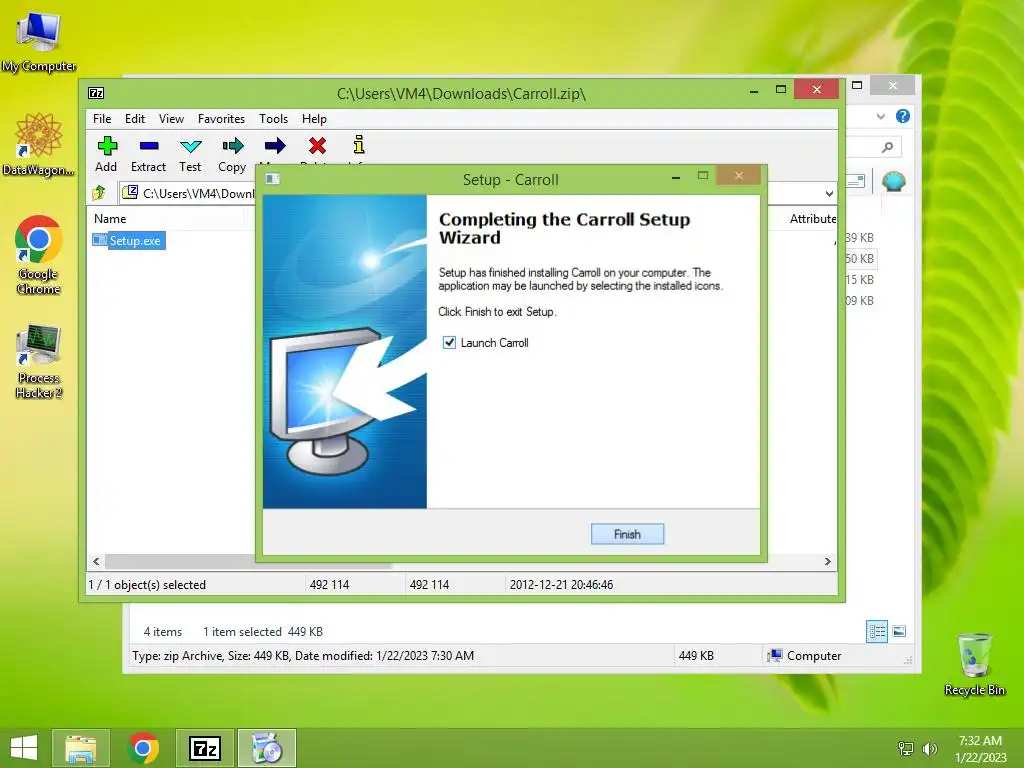Click the Setup - Carroll title bar icon
The image size is (1024, 768).
pos(272,179)
